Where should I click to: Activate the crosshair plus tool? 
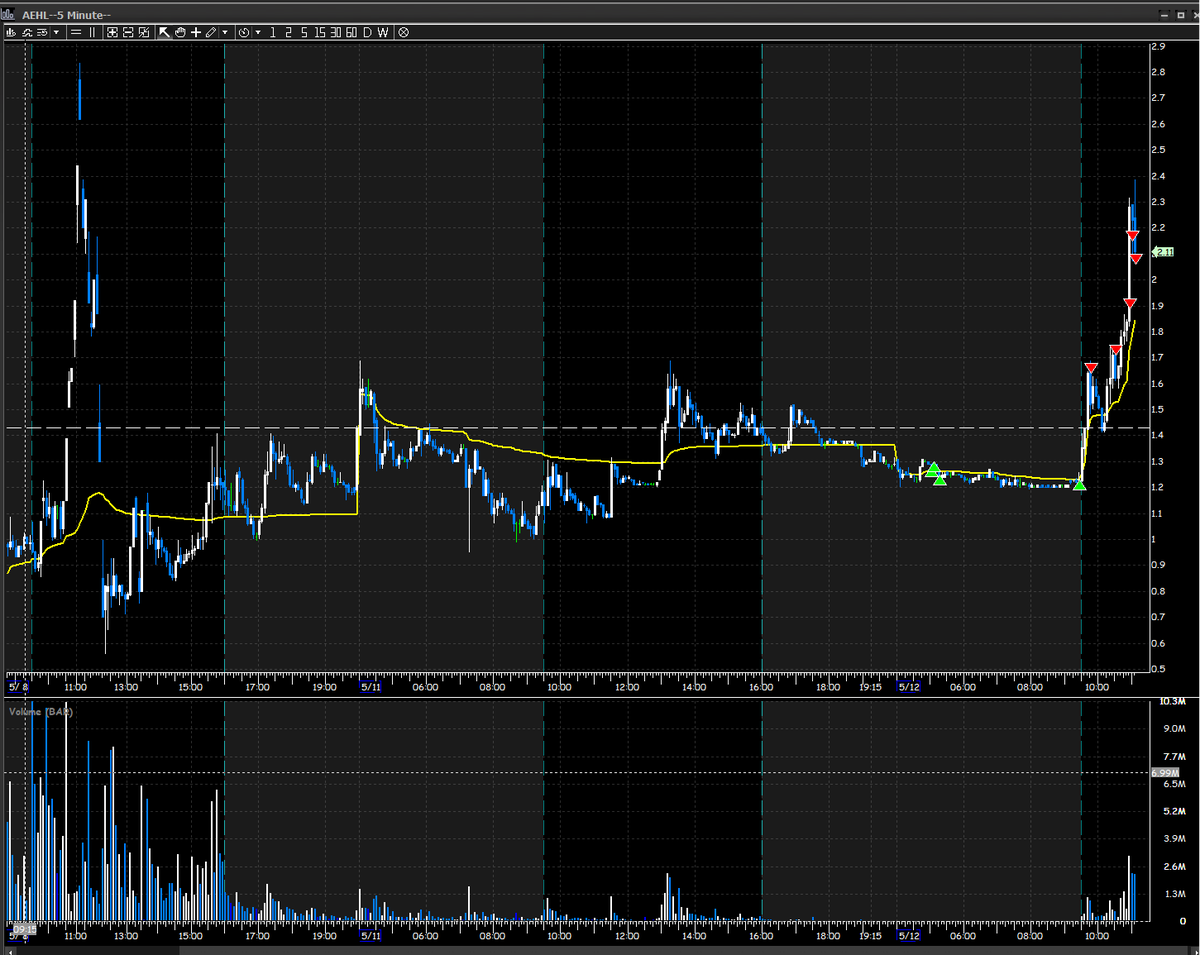point(196,32)
